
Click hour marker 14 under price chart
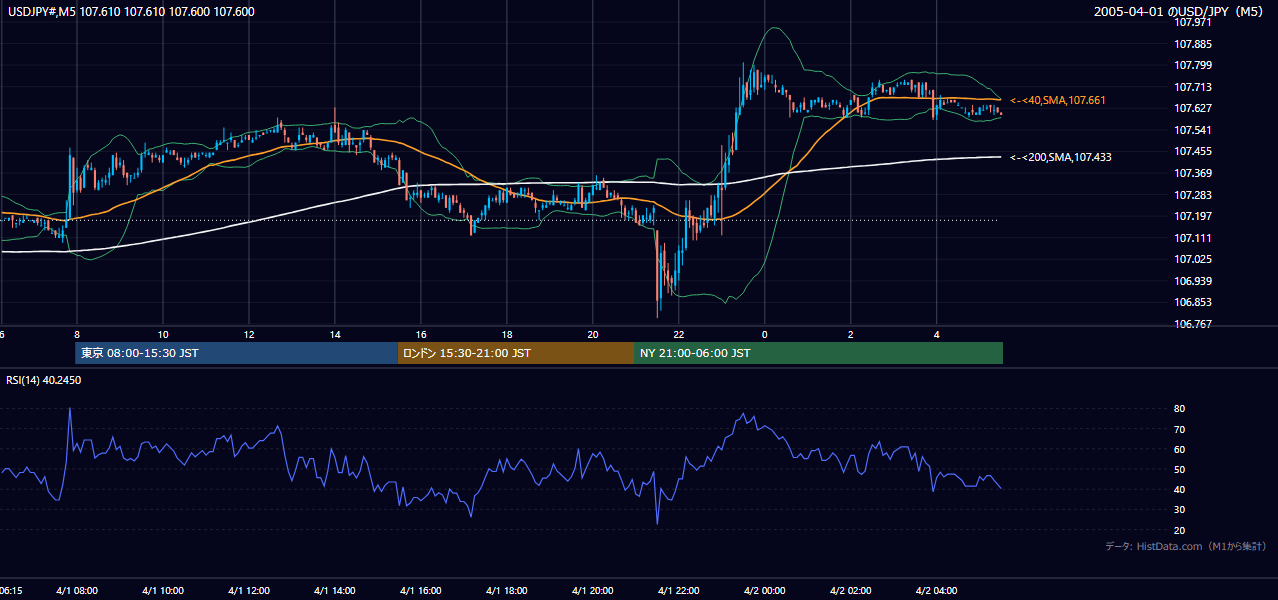(x=335, y=334)
